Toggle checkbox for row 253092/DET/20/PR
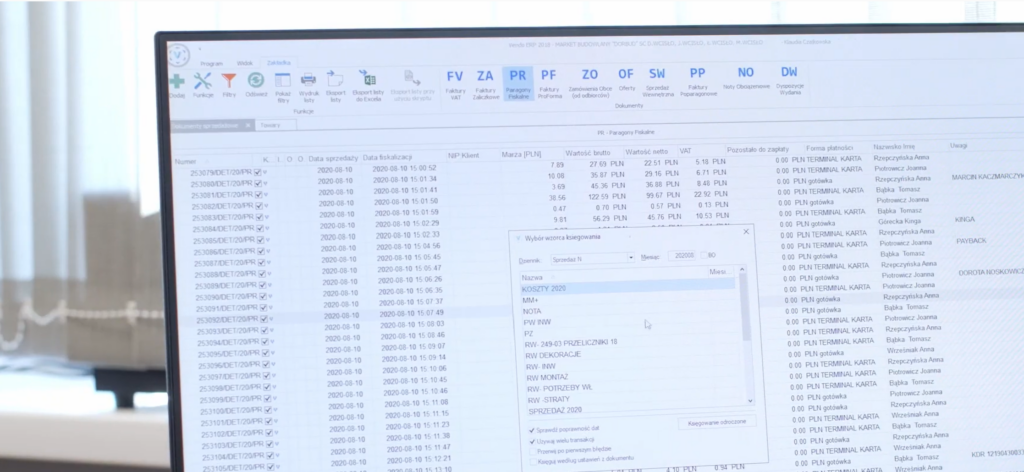 [264, 319]
